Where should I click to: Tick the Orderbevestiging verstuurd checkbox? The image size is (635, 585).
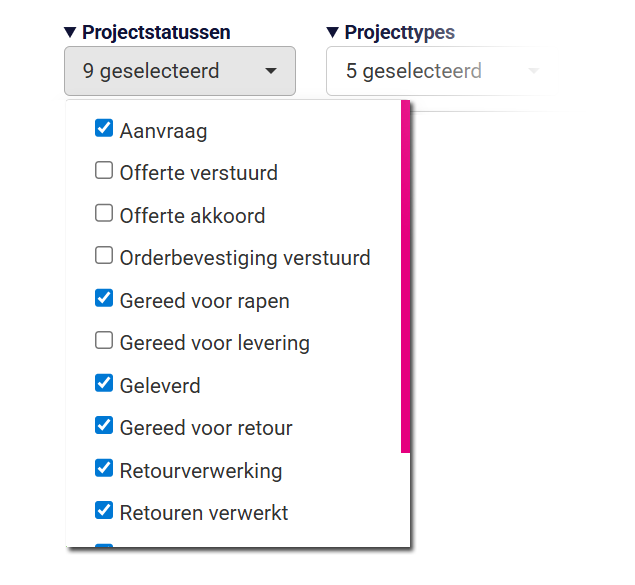pyautogui.click(x=104, y=256)
